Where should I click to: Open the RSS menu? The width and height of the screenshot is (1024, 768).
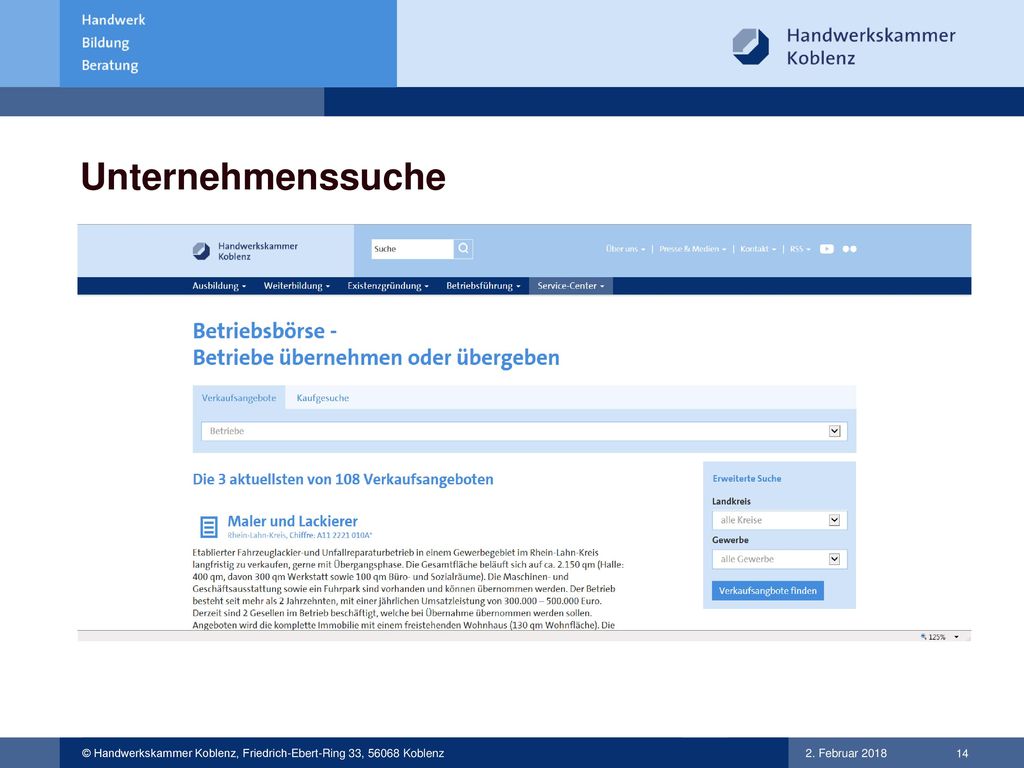pos(800,249)
